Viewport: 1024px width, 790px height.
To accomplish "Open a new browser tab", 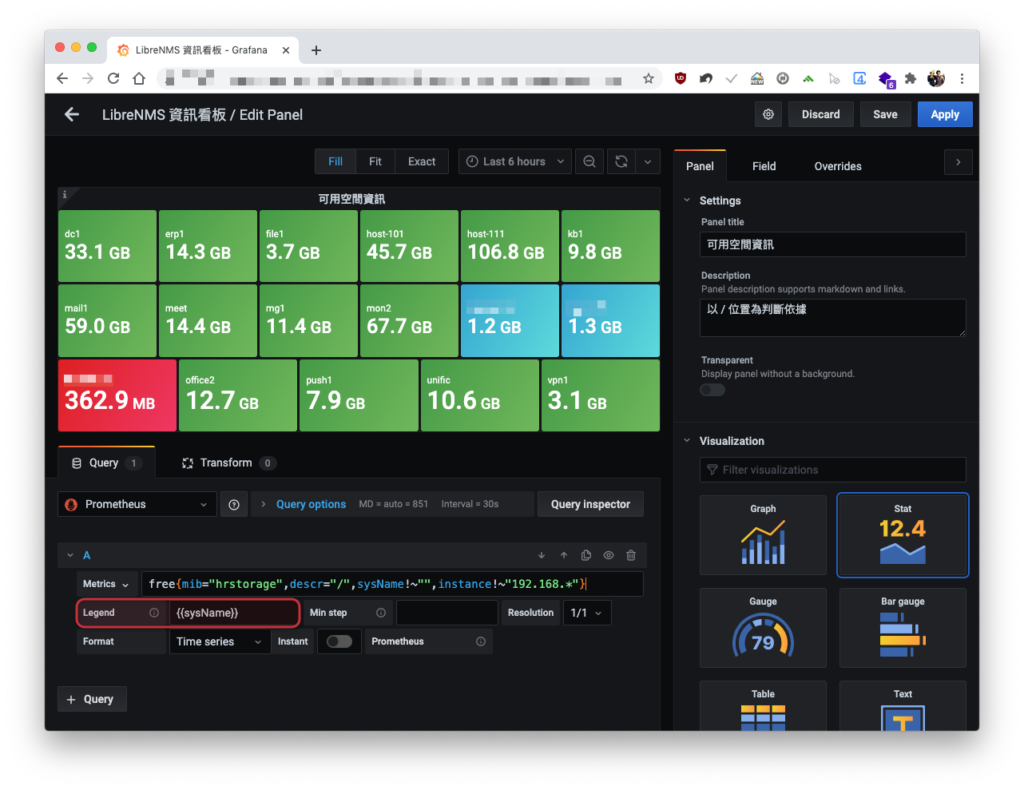I will 316,50.
